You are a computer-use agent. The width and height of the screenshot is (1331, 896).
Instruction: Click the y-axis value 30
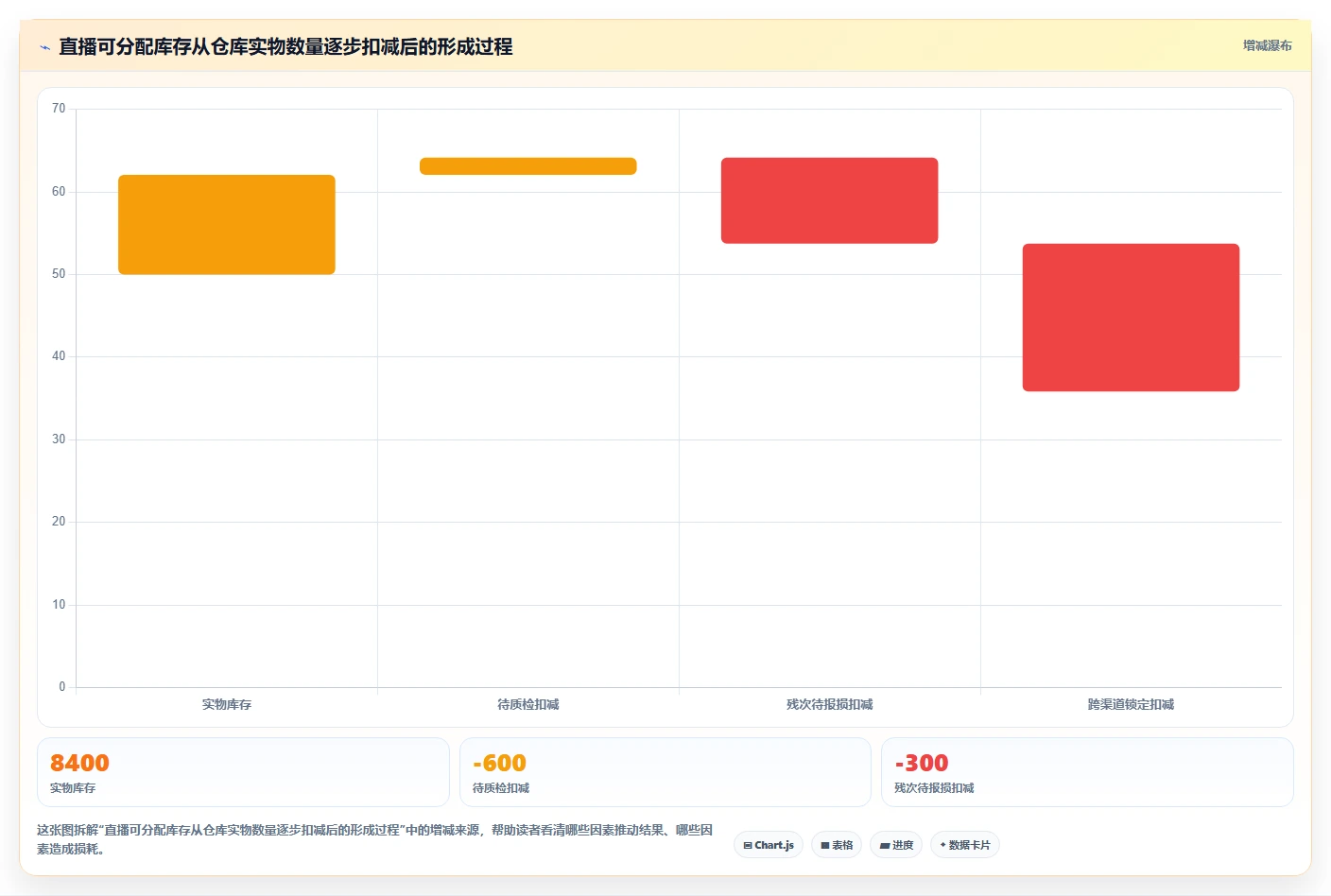click(59, 439)
